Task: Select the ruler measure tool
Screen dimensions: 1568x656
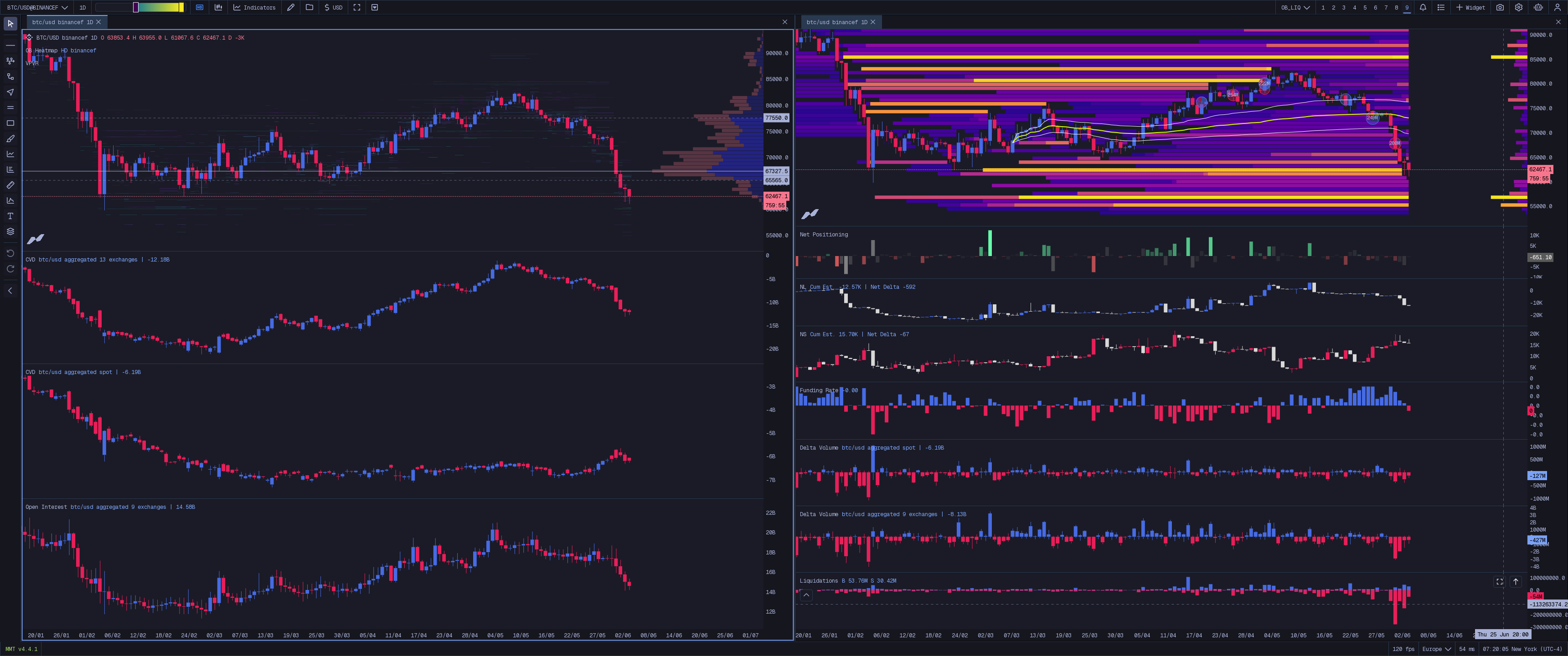Action: (x=10, y=185)
